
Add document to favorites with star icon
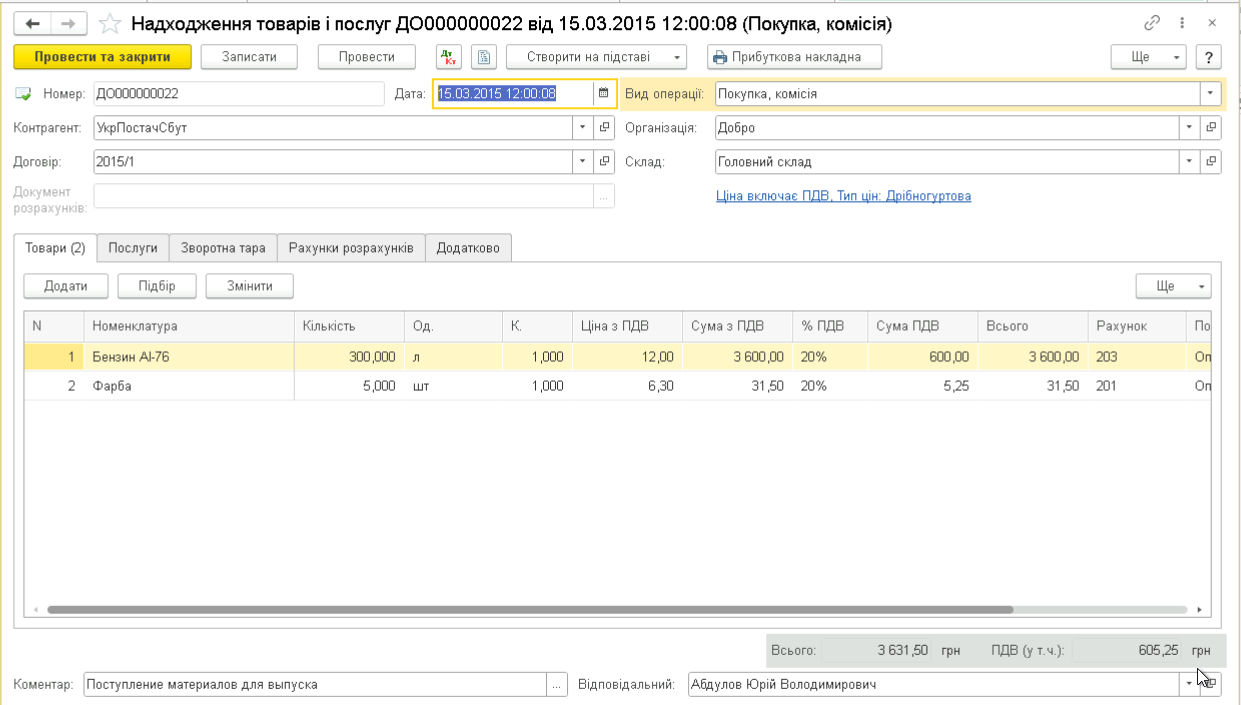tap(112, 23)
